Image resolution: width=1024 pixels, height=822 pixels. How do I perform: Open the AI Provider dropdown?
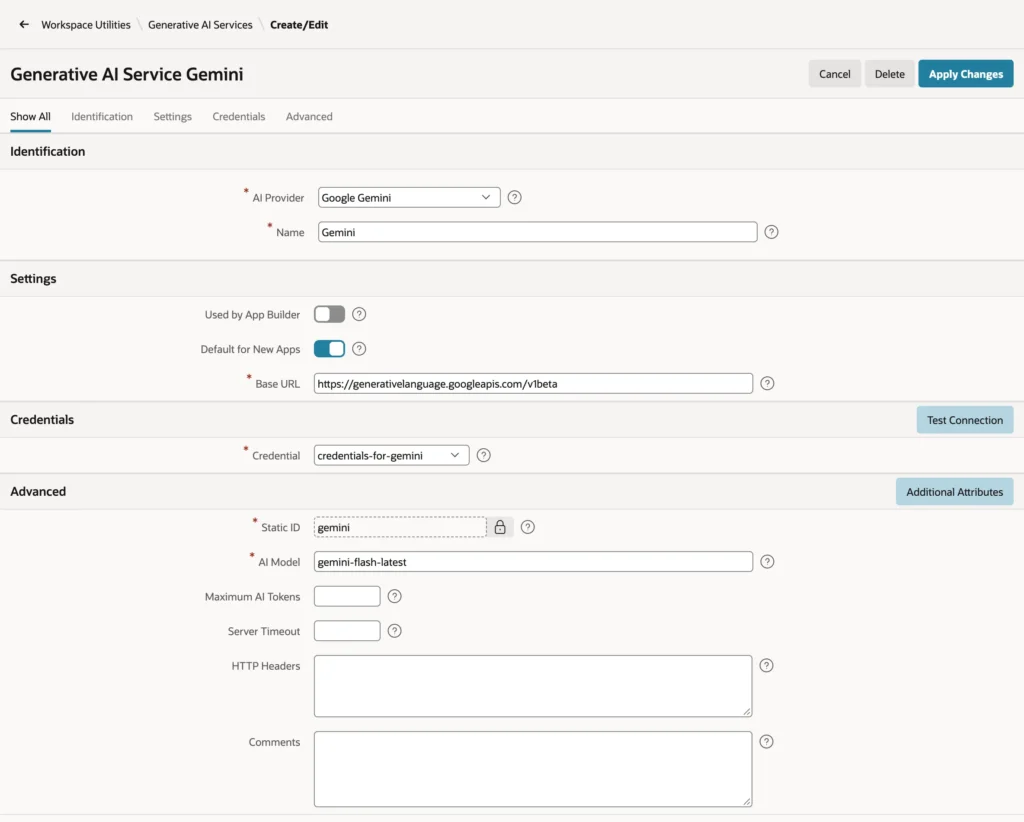point(409,197)
